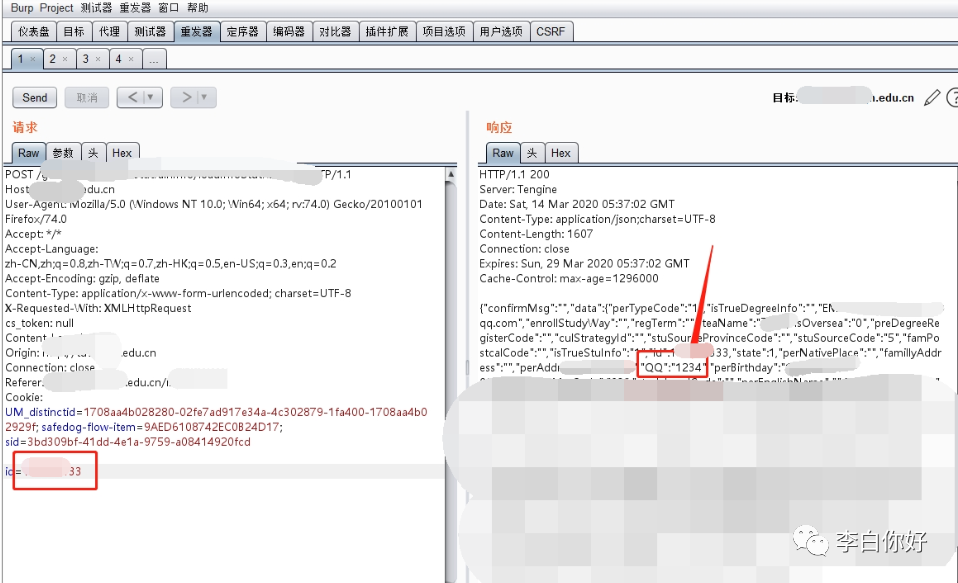The height and width of the screenshot is (583, 958).
Task: Open the 插件扩展 tab
Action: click(x=387, y=31)
